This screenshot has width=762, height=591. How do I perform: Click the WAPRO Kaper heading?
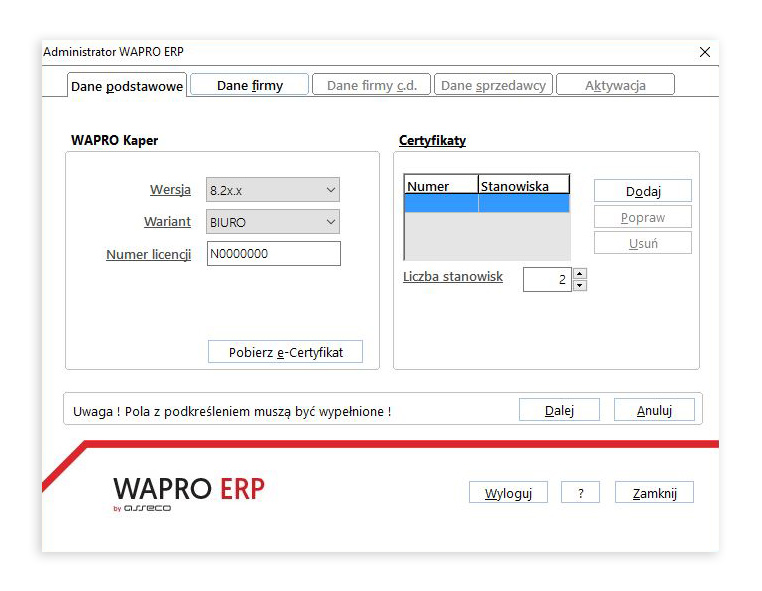click(114, 140)
